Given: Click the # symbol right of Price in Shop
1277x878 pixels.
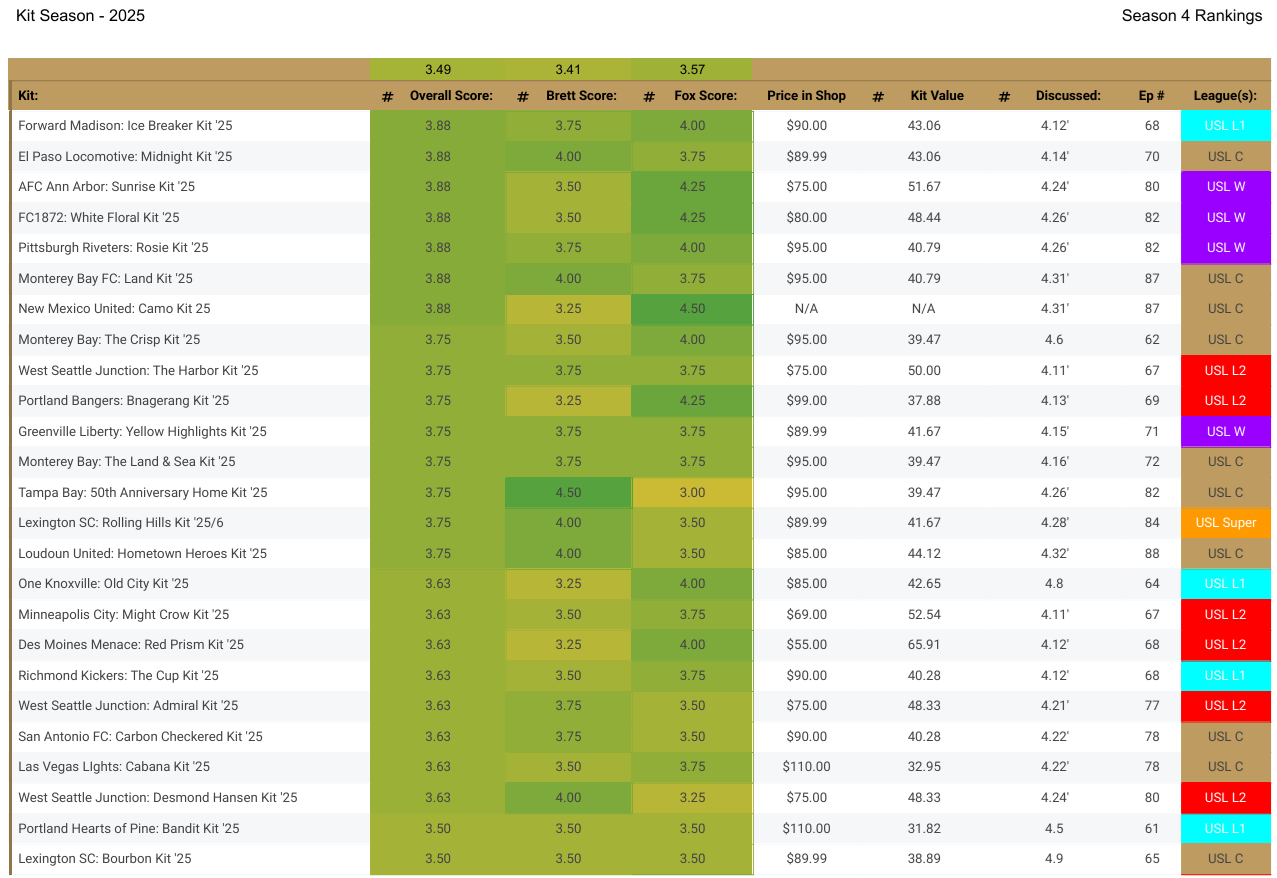Looking at the screenshot, I should pos(878,97).
